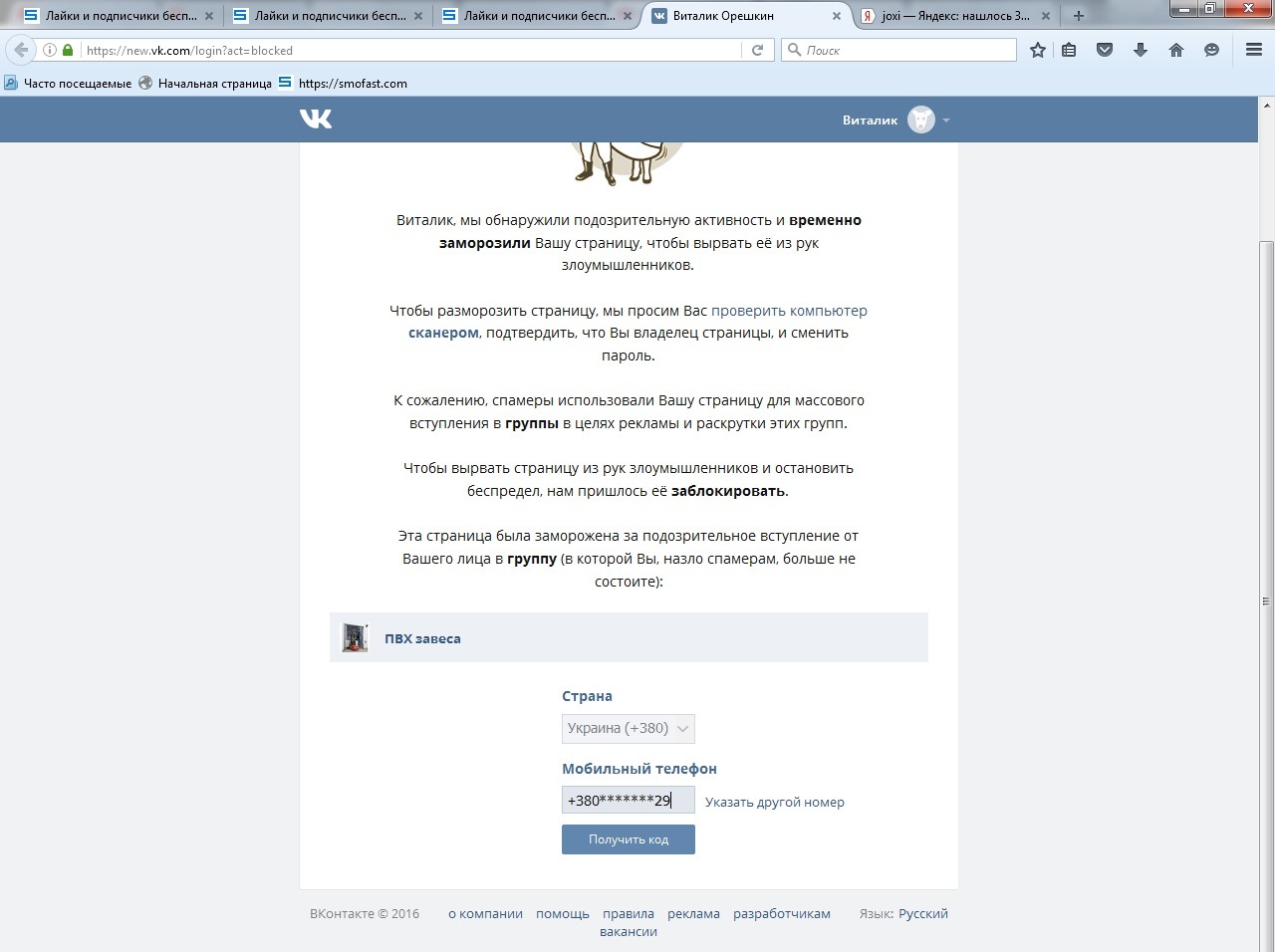Open the downloads arrow icon
This screenshot has height=952, width=1275.
coord(1141,50)
